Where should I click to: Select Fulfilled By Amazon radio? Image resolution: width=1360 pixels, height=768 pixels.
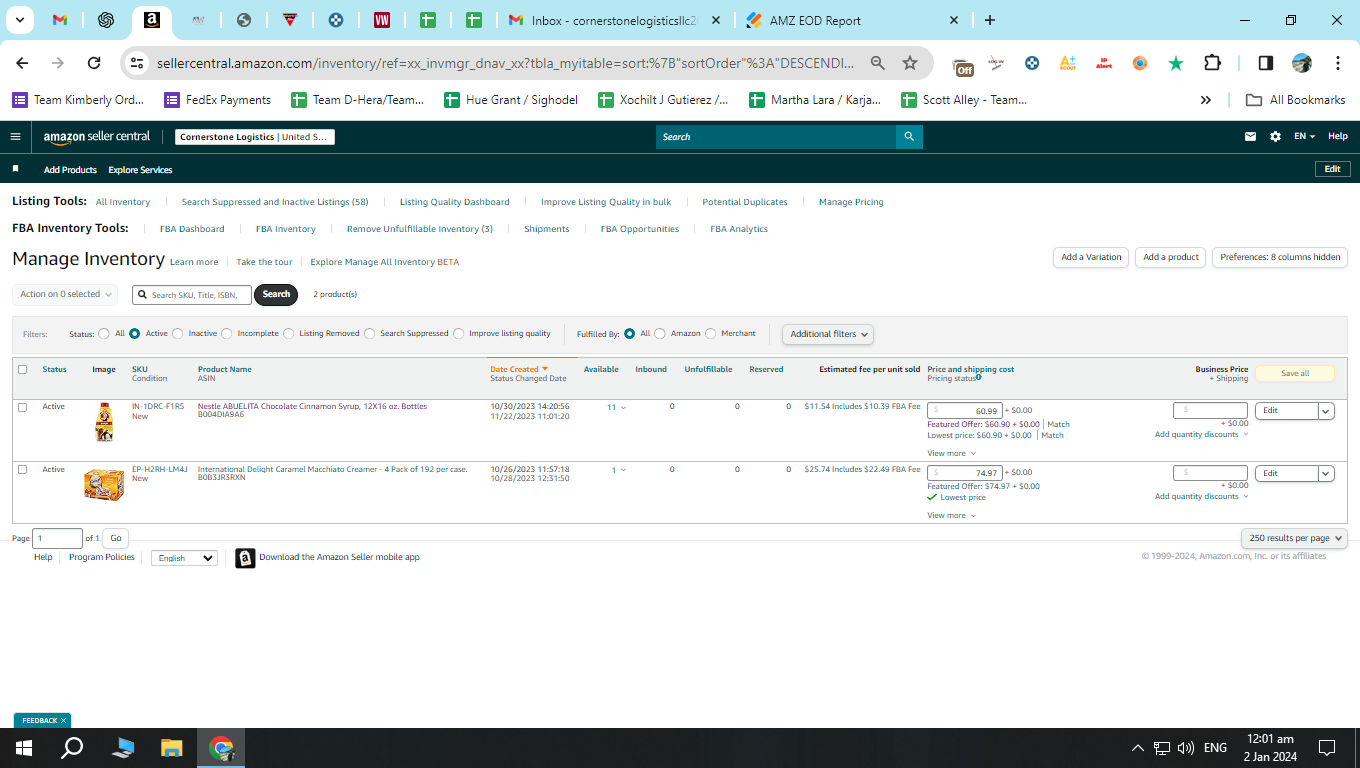pyautogui.click(x=660, y=334)
